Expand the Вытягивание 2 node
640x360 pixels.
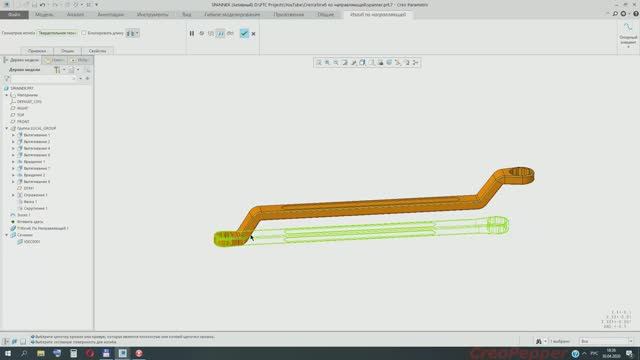point(13,142)
